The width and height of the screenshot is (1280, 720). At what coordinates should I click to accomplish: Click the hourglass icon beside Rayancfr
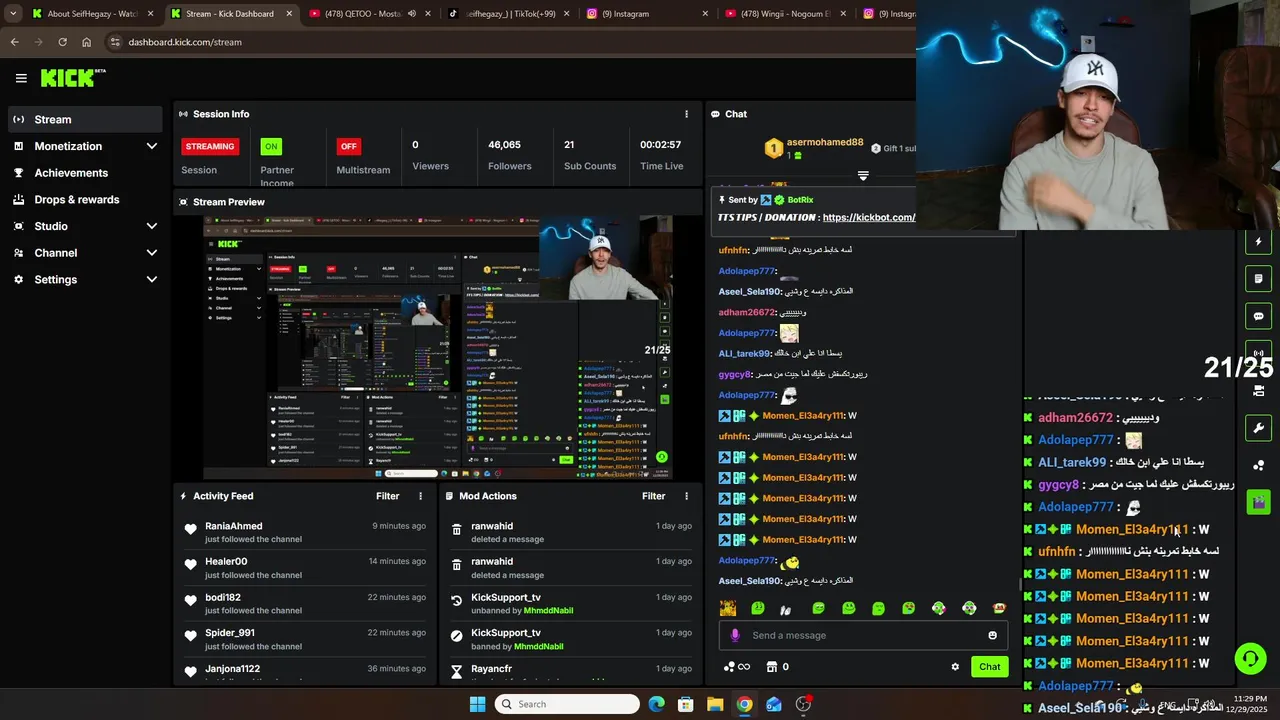tap(457, 671)
